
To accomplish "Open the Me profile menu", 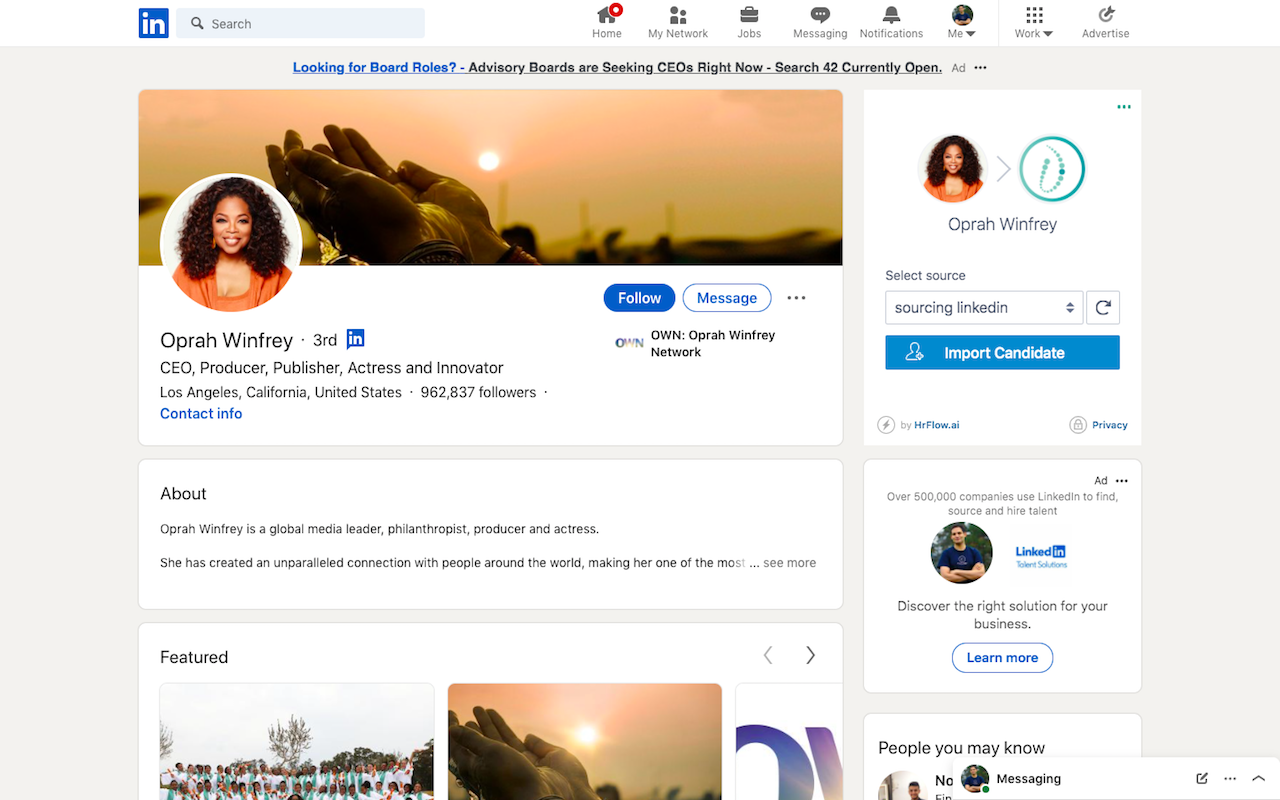I will (962, 23).
